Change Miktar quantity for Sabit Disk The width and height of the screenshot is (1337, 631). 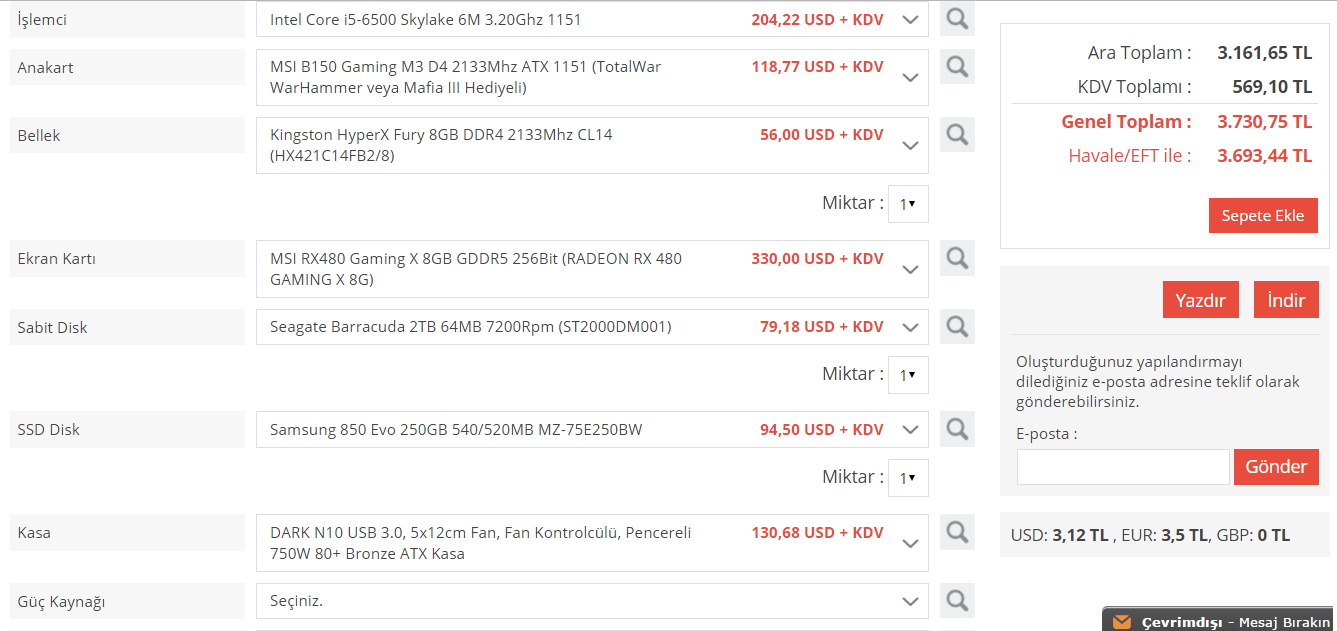coord(908,374)
